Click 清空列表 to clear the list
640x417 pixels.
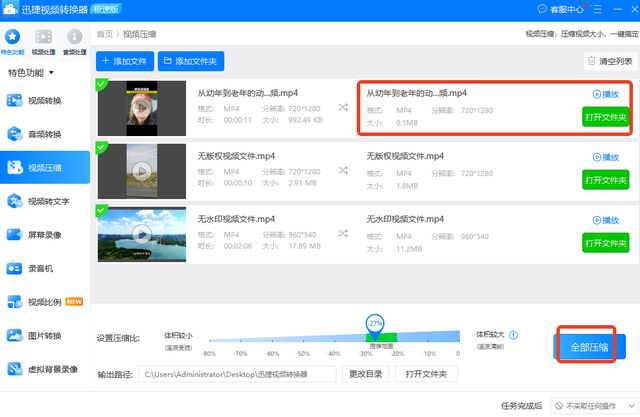[x=610, y=61]
